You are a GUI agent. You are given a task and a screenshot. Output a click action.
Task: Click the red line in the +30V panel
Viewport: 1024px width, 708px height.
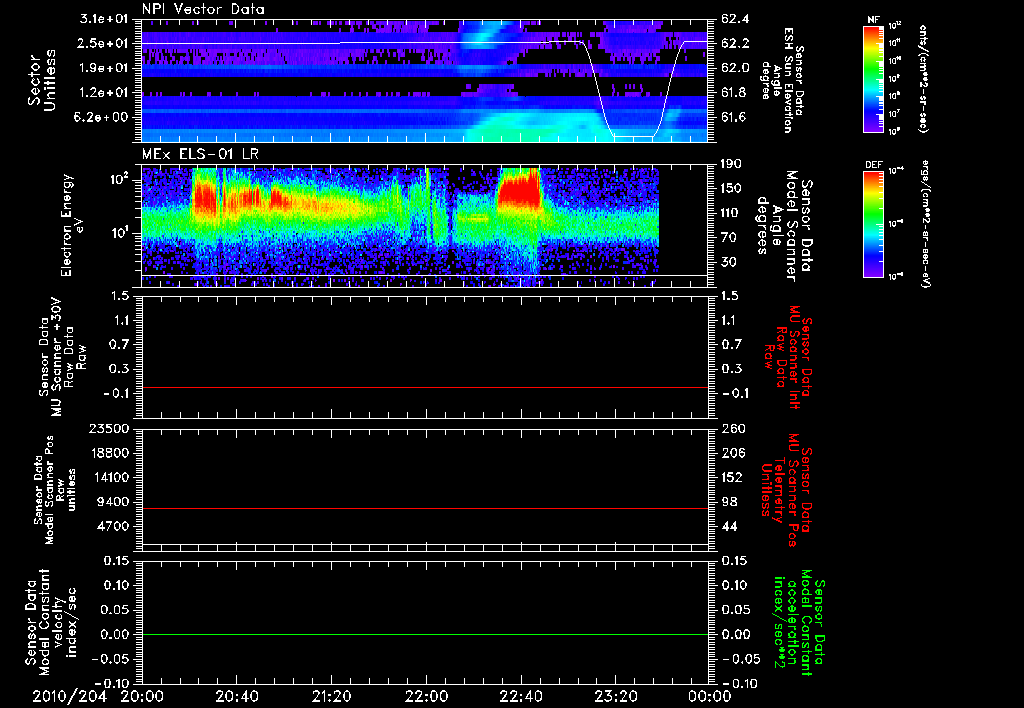pyautogui.click(x=425, y=387)
